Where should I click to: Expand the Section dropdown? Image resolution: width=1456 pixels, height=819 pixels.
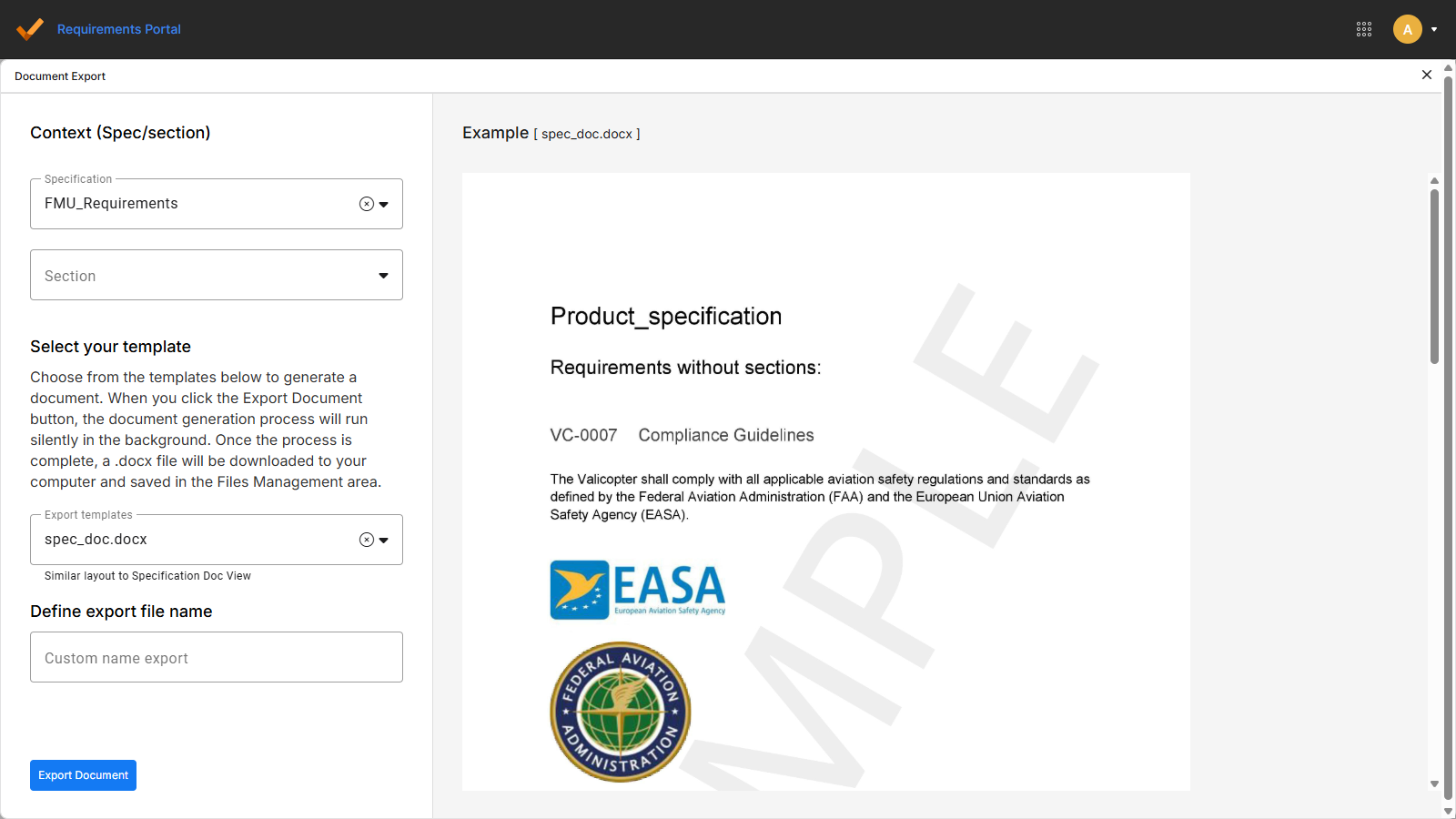pos(383,275)
